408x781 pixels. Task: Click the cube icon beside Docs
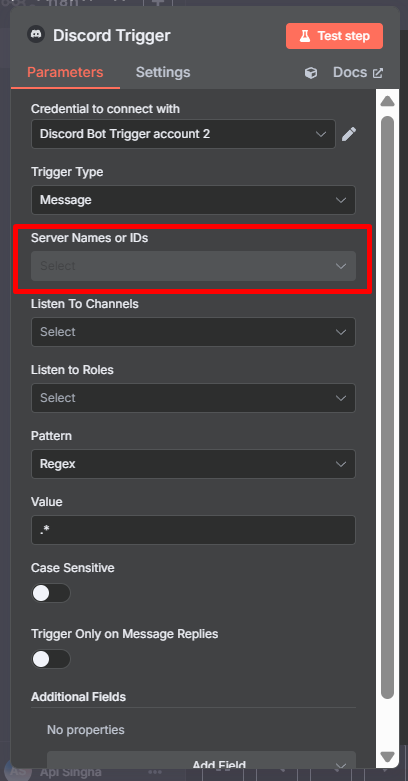coord(311,73)
